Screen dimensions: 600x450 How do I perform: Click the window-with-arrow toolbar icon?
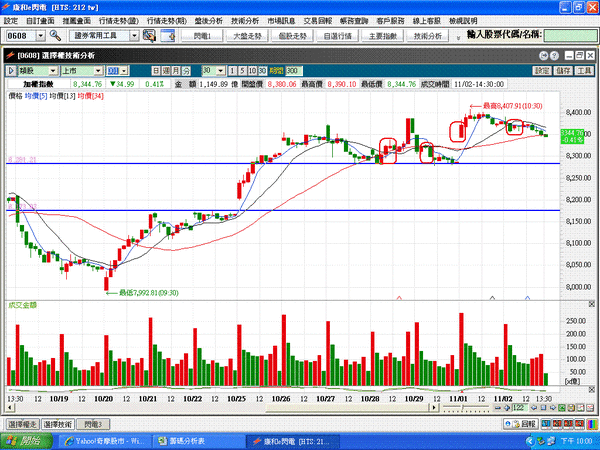pos(168,36)
